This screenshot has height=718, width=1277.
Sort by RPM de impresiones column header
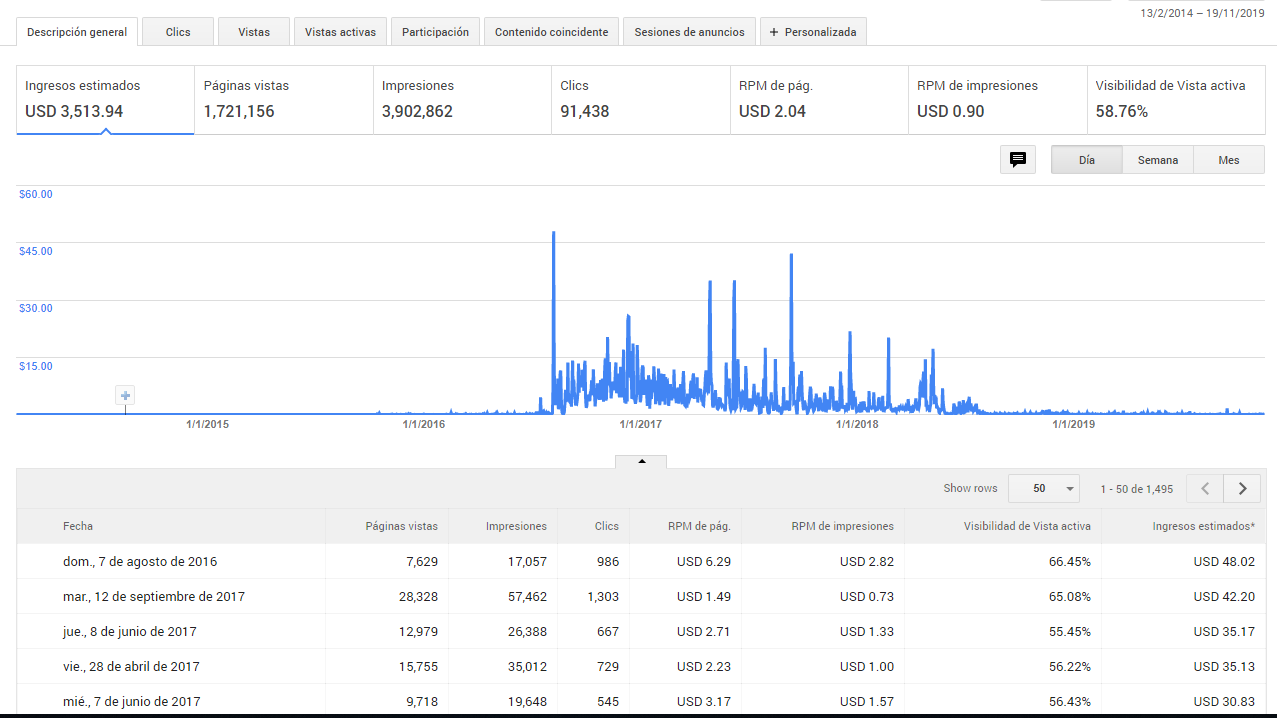coord(842,526)
